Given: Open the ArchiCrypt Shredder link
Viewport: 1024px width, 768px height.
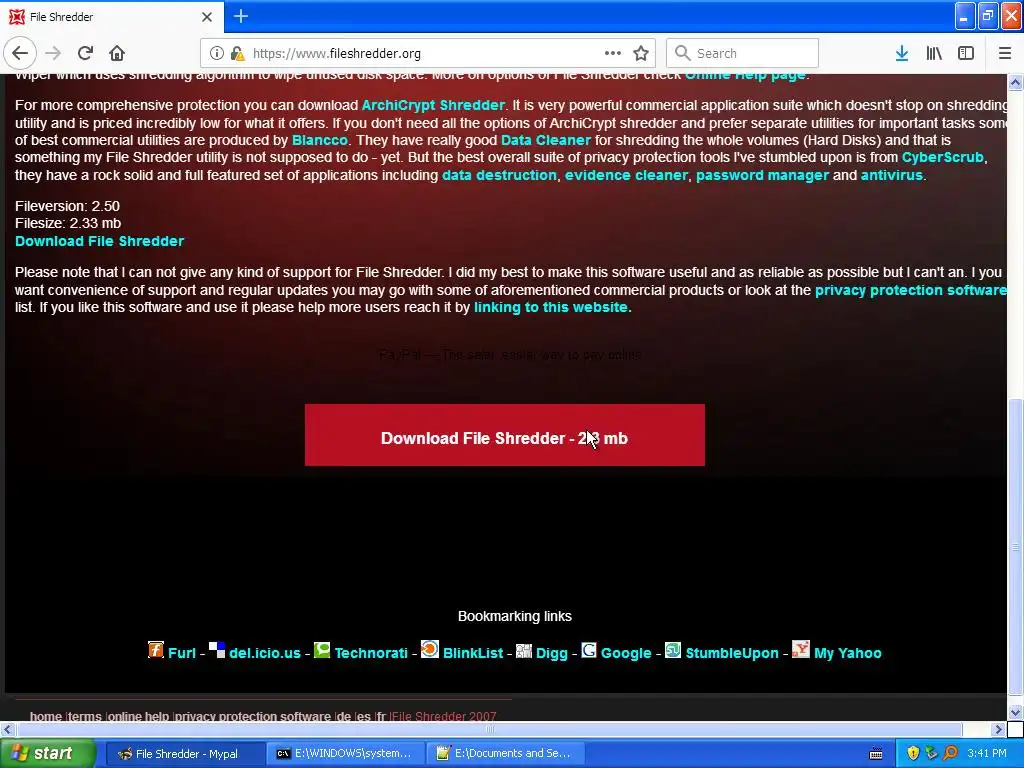Looking at the screenshot, I should click(433, 105).
